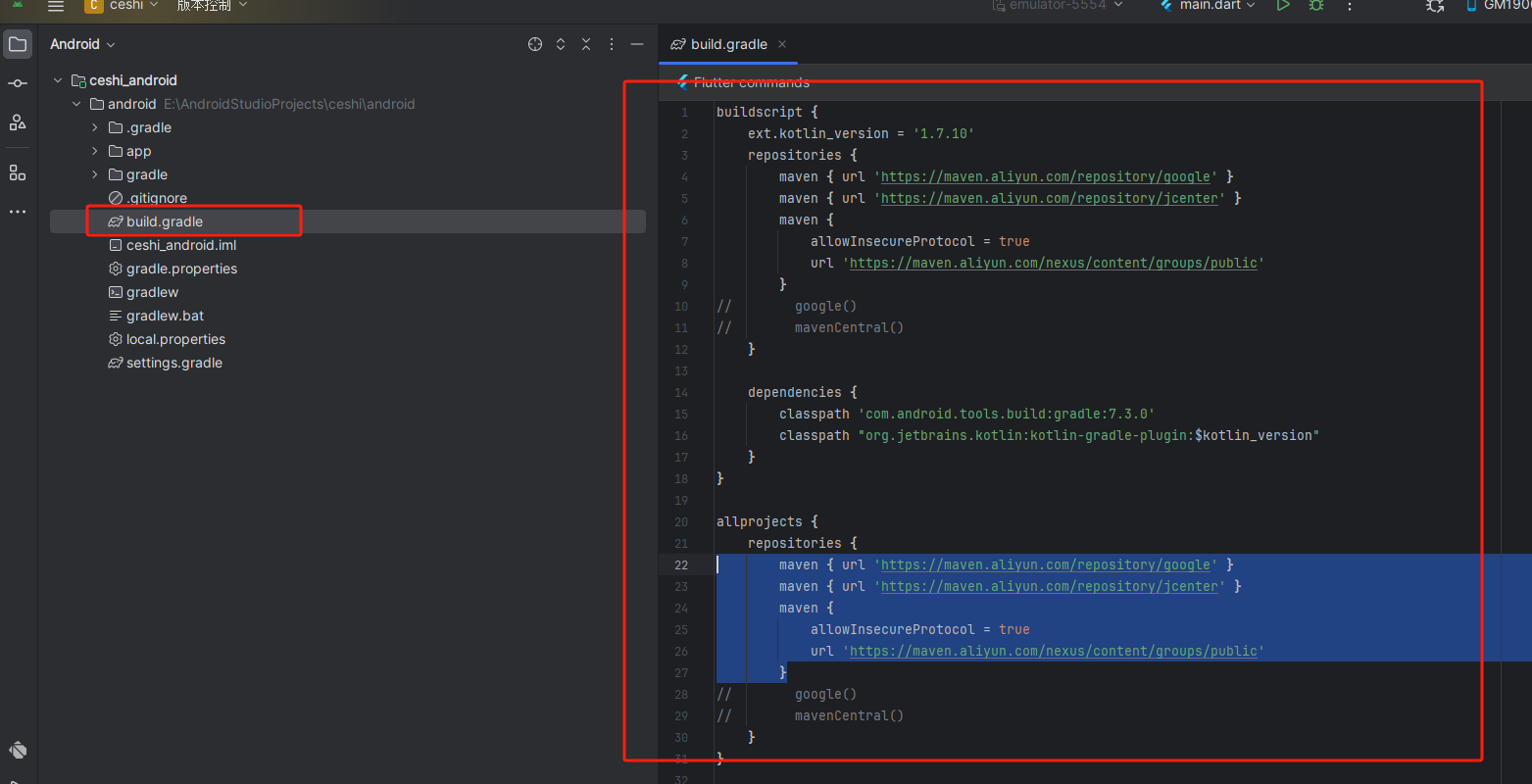Collapse the android folder node
This screenshot has height=784, width=1532.
point(76,104)
